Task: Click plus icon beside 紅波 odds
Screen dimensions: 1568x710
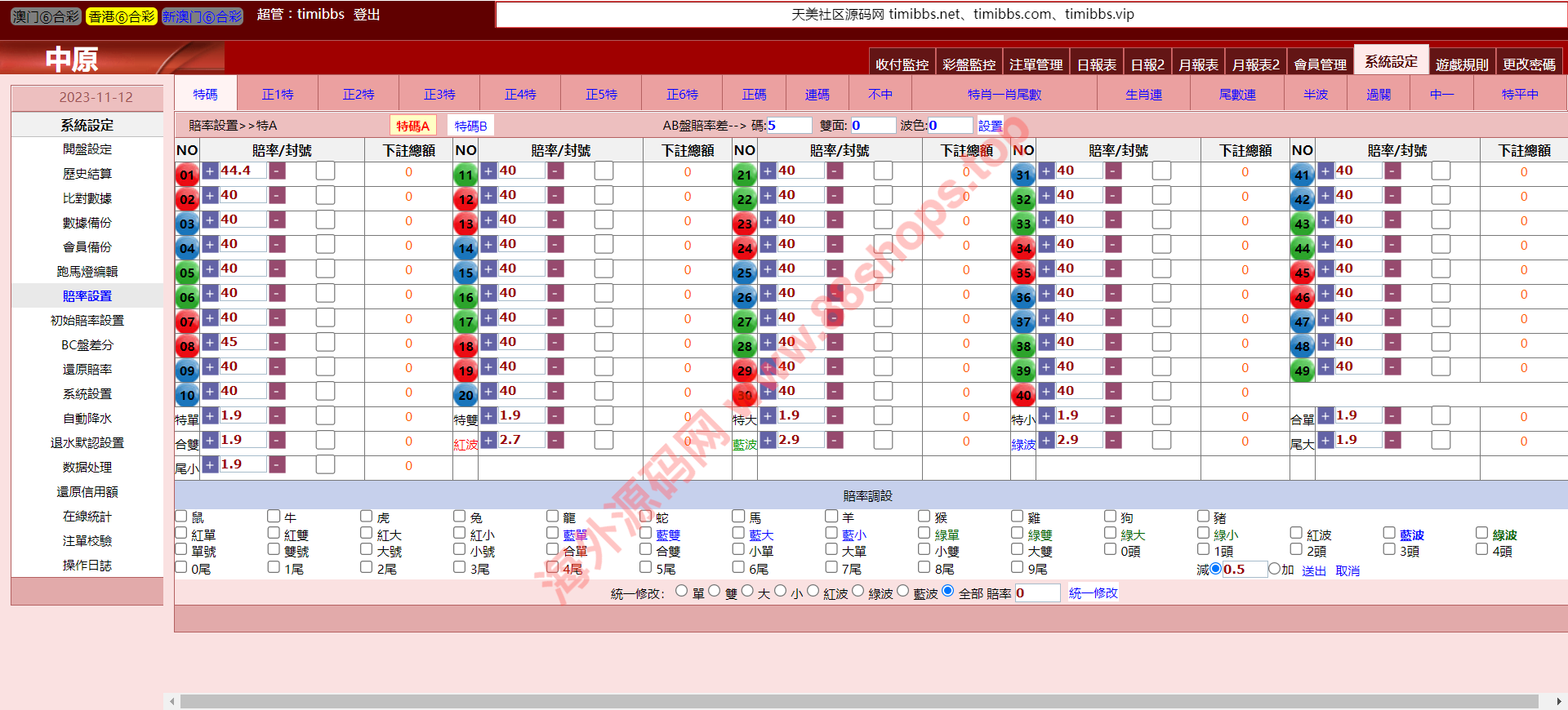Action: tap(488, 441)
